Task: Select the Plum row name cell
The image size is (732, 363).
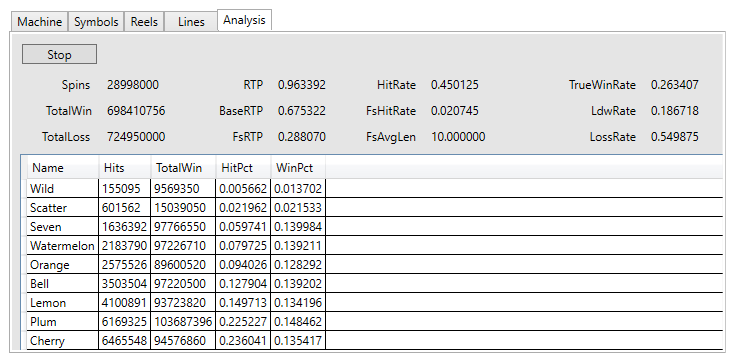Action: [x=63, y=322]
